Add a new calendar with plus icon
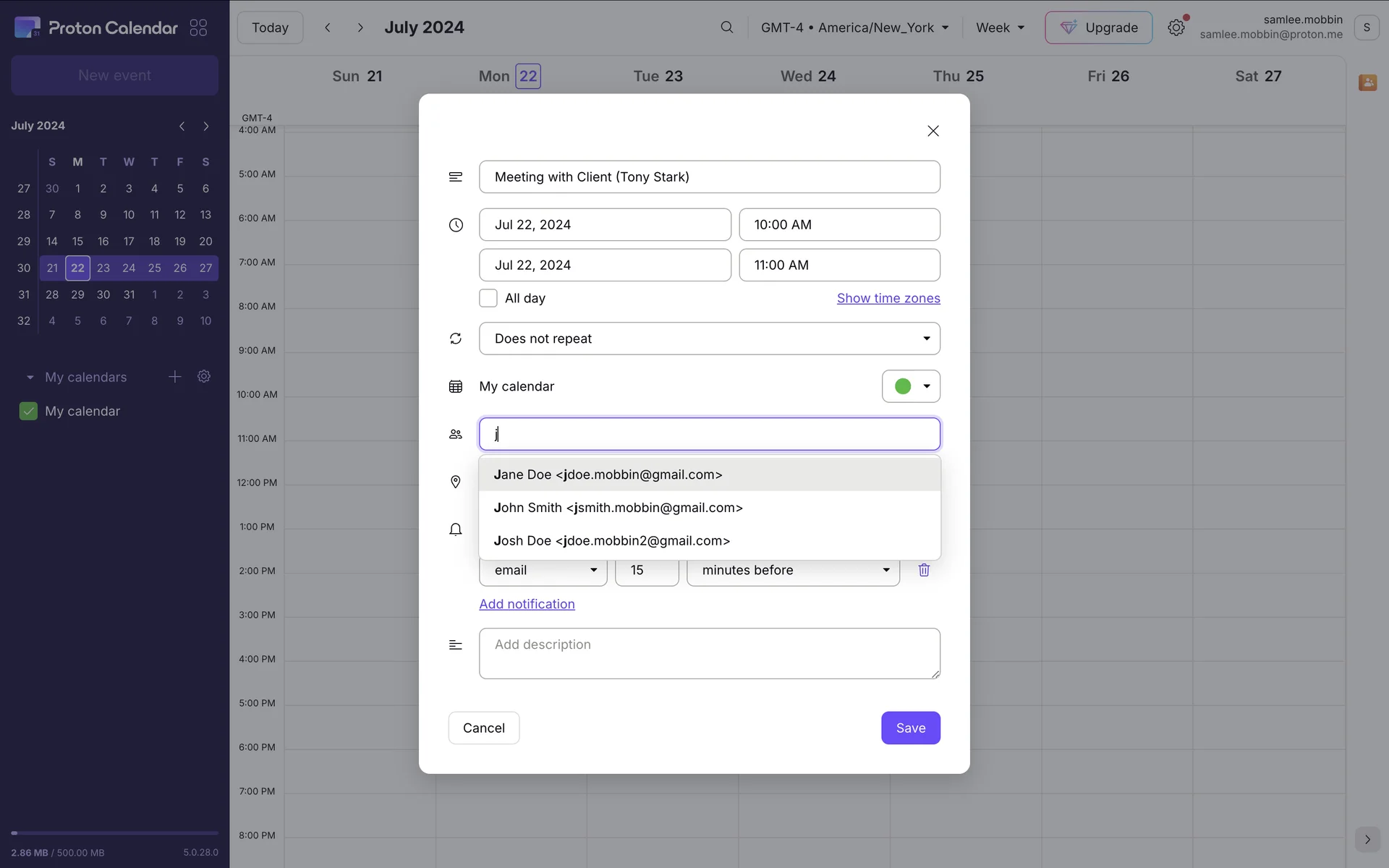 click(174, 377)
